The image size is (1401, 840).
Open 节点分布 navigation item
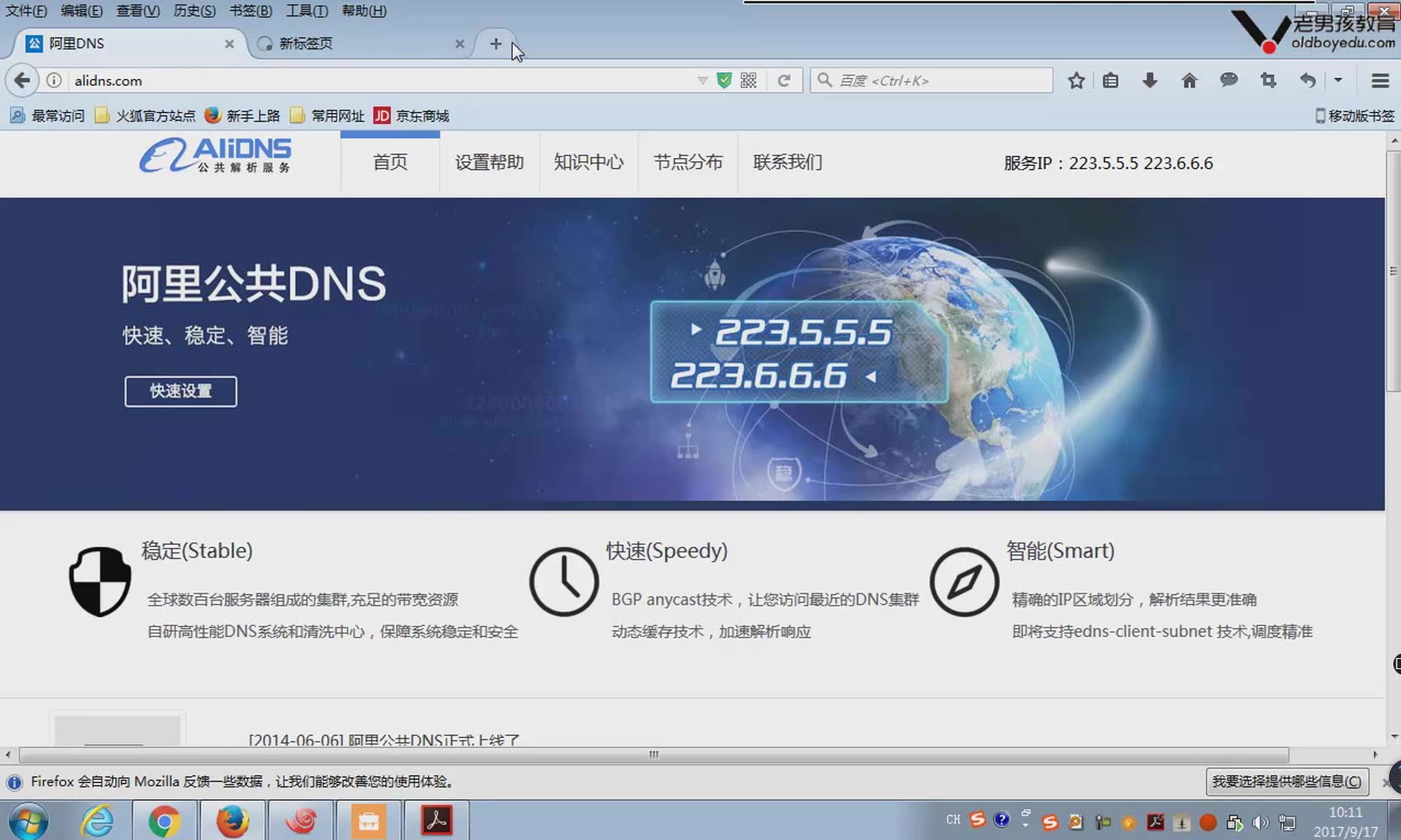688,162
